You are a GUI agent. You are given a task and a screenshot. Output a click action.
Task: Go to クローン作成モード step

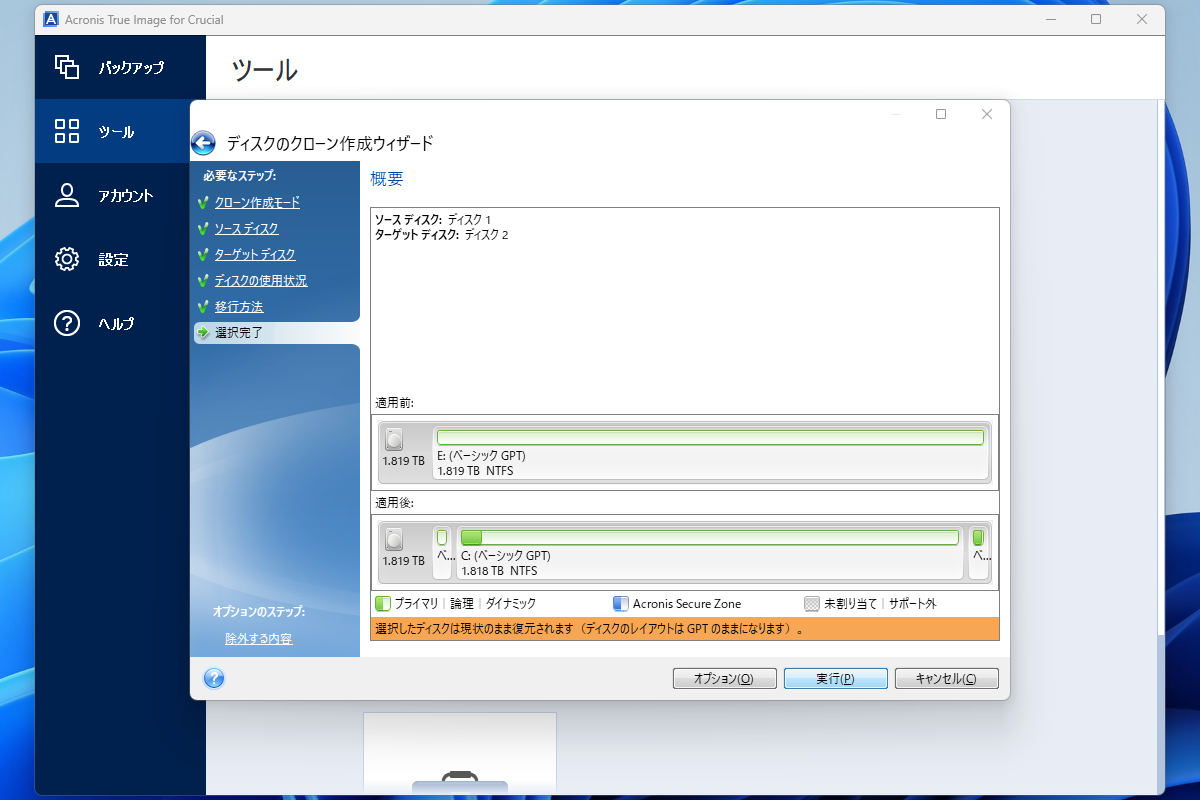257,203
